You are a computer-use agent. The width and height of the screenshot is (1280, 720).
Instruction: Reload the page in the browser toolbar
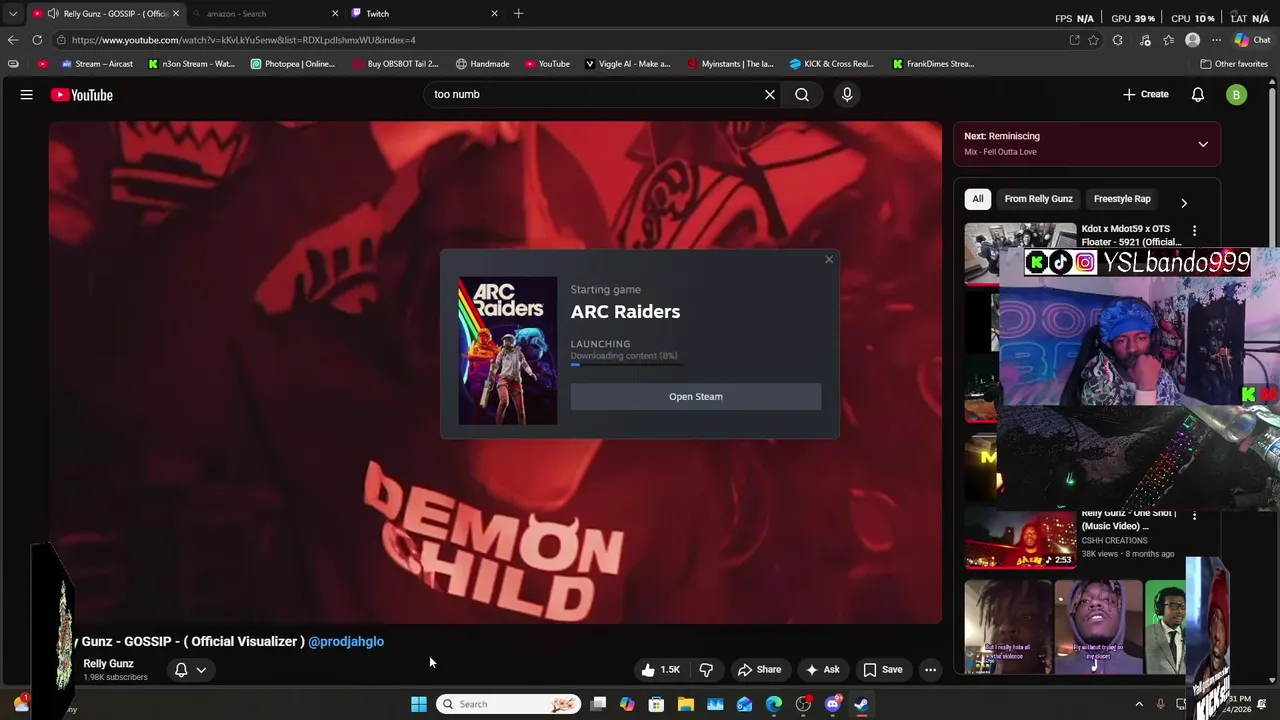(x=37, y=40)
